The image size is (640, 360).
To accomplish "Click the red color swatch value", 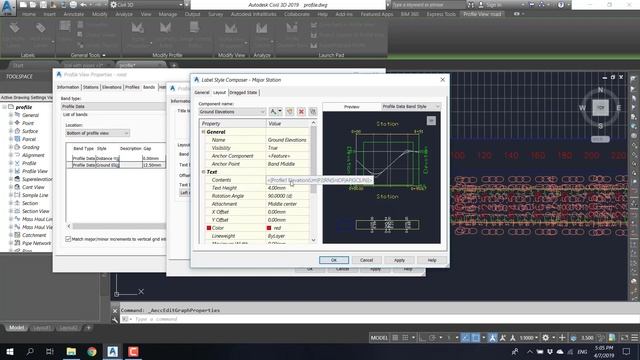I will coord(269,228).
